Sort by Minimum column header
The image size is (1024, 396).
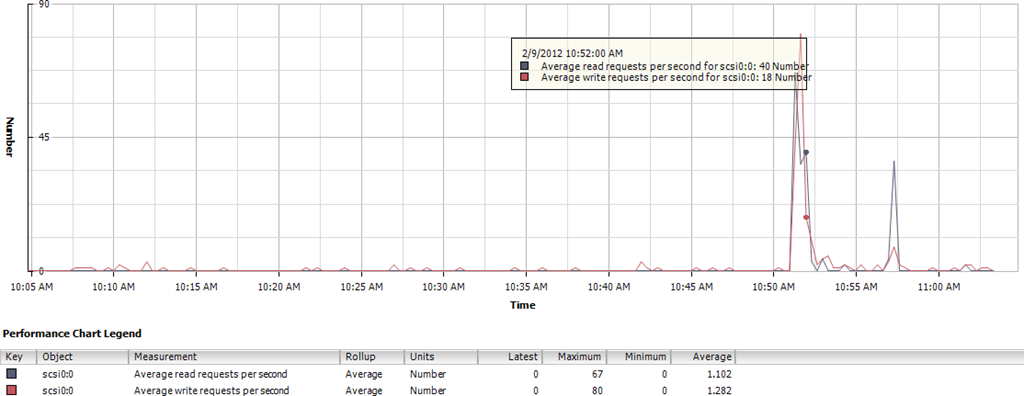tap(639, 357)
